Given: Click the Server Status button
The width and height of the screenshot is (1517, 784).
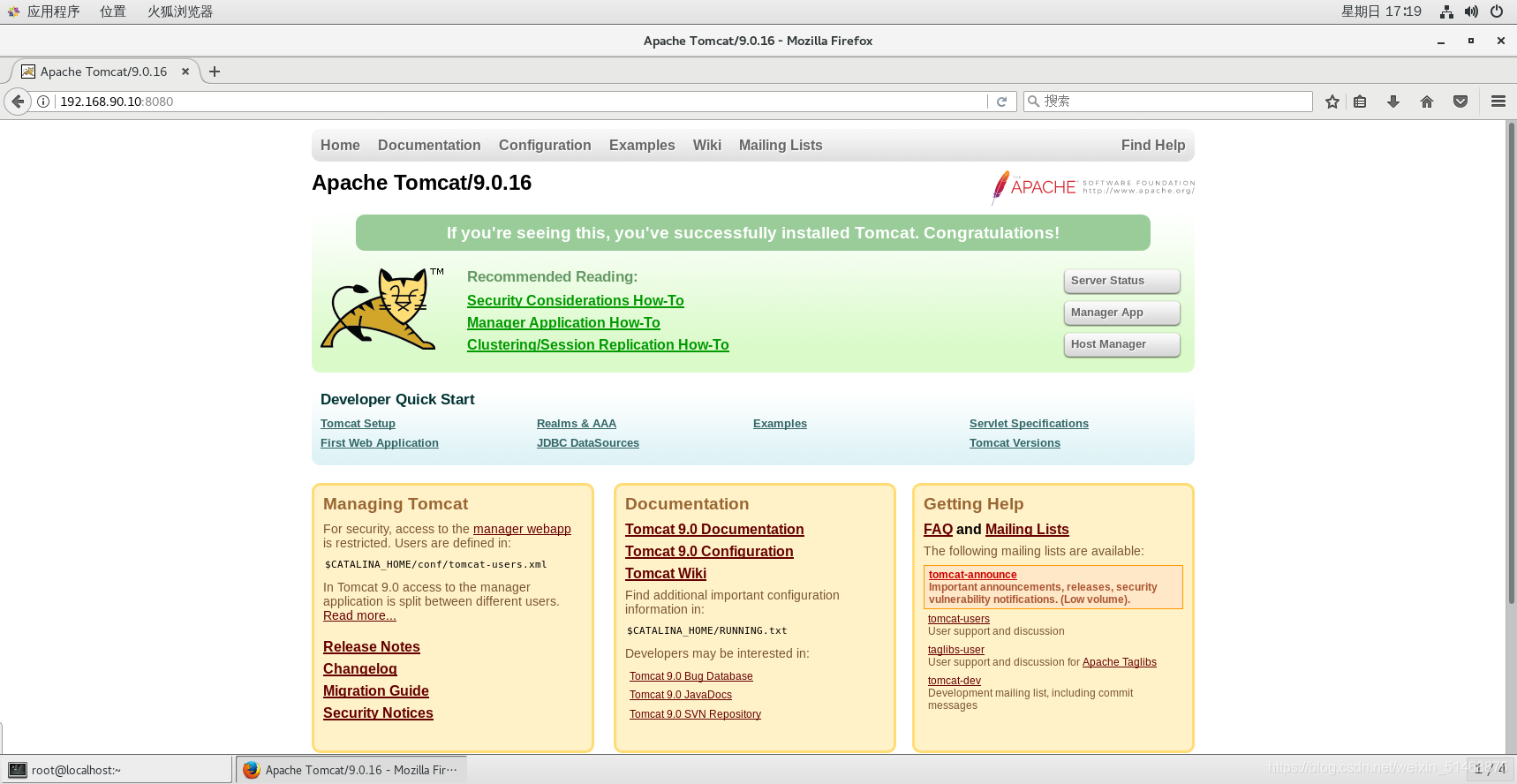Looking at the screenshot, I should (x=1121, y=281).
